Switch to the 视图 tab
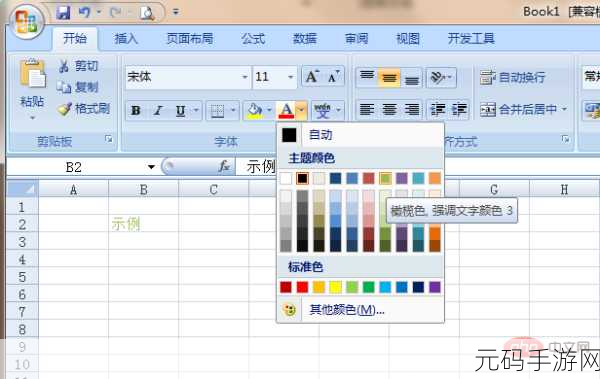Screen dimensions: 600x379 point(408,38)
